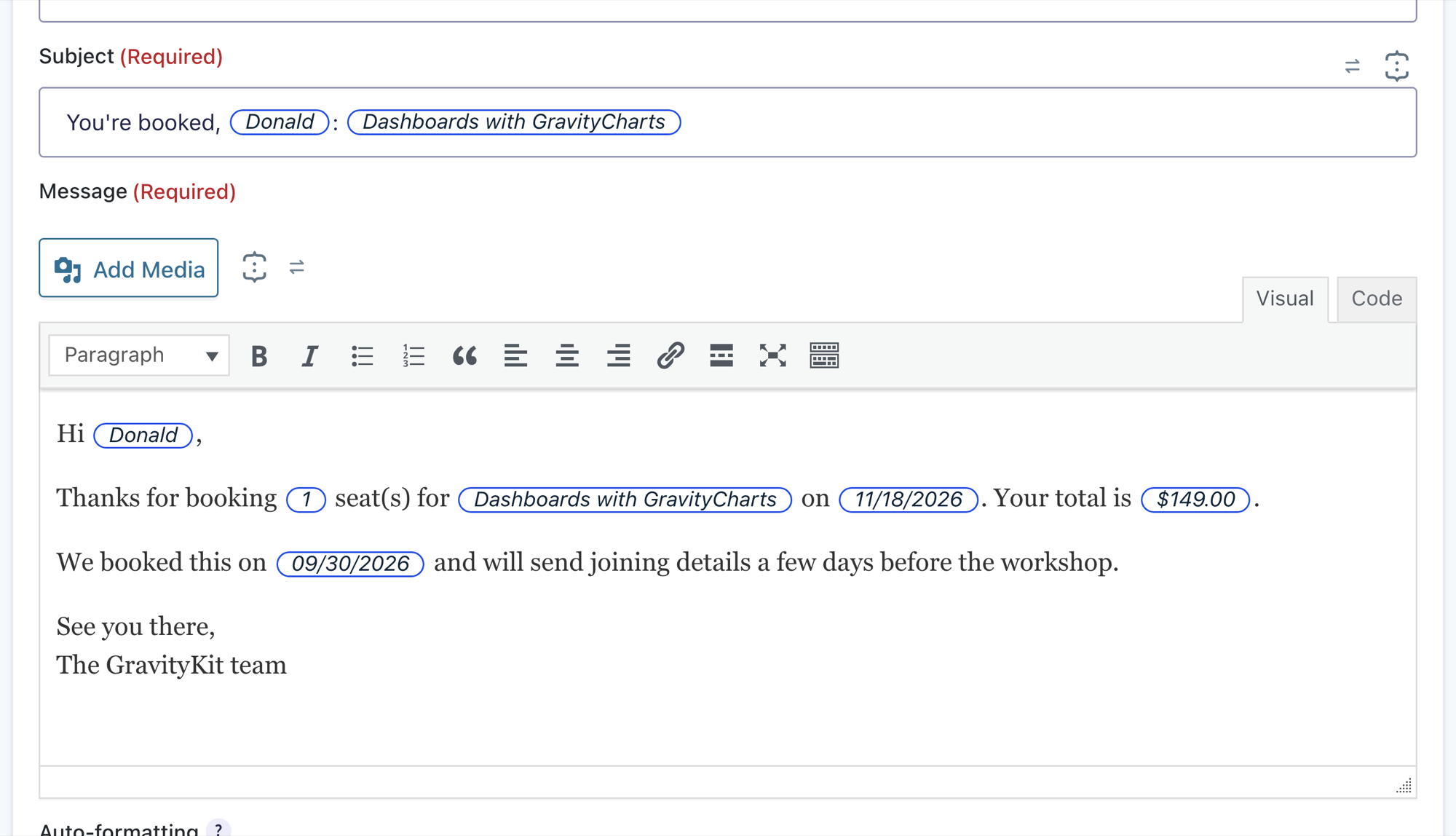Viewport: 1456px width, 836px height.
Task: Toggle the toolbar kitchen sink
Action: (x=825, y=355)
